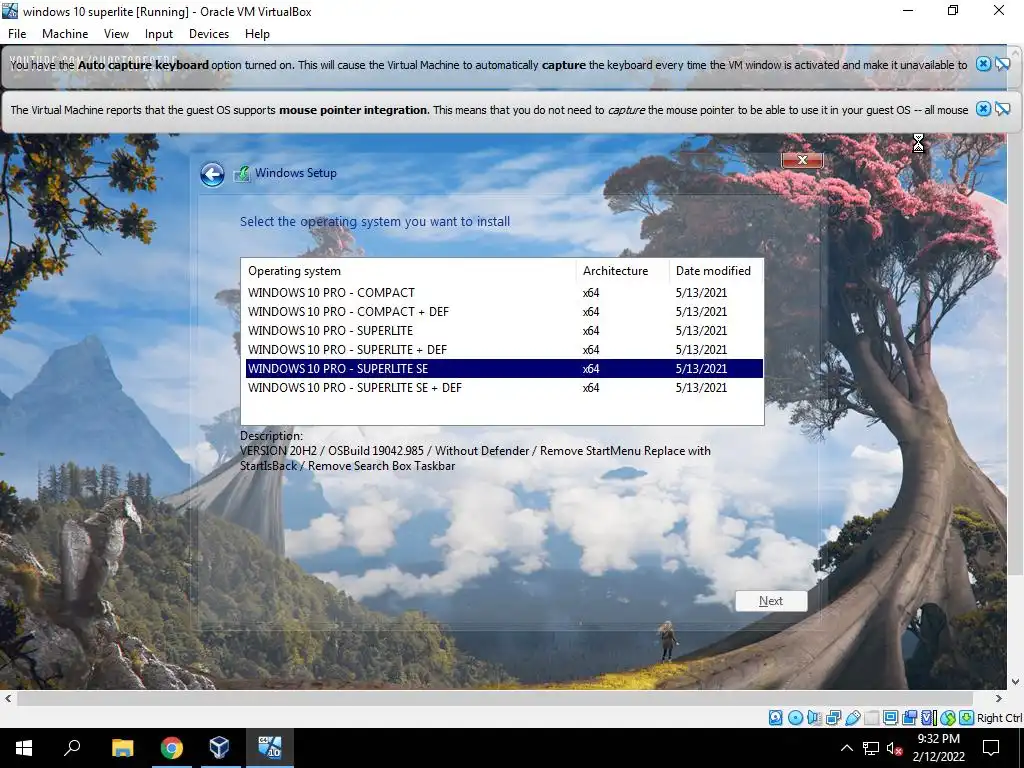Image resolution: width=1024 pixels, height=768 pixels.
Task: Click the mouse integration status icon
Action: [948, 718]
